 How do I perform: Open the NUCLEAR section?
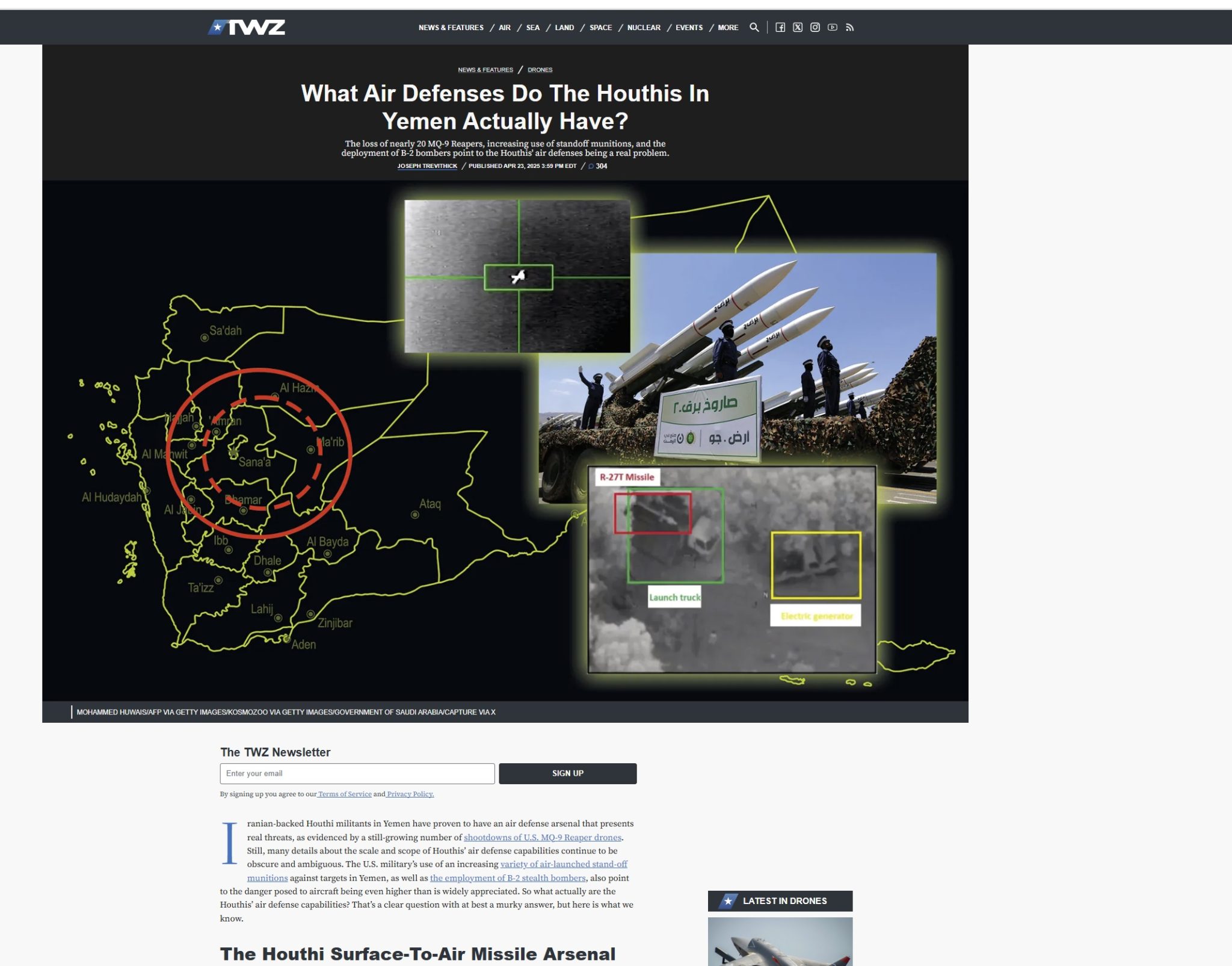(644, 28)
